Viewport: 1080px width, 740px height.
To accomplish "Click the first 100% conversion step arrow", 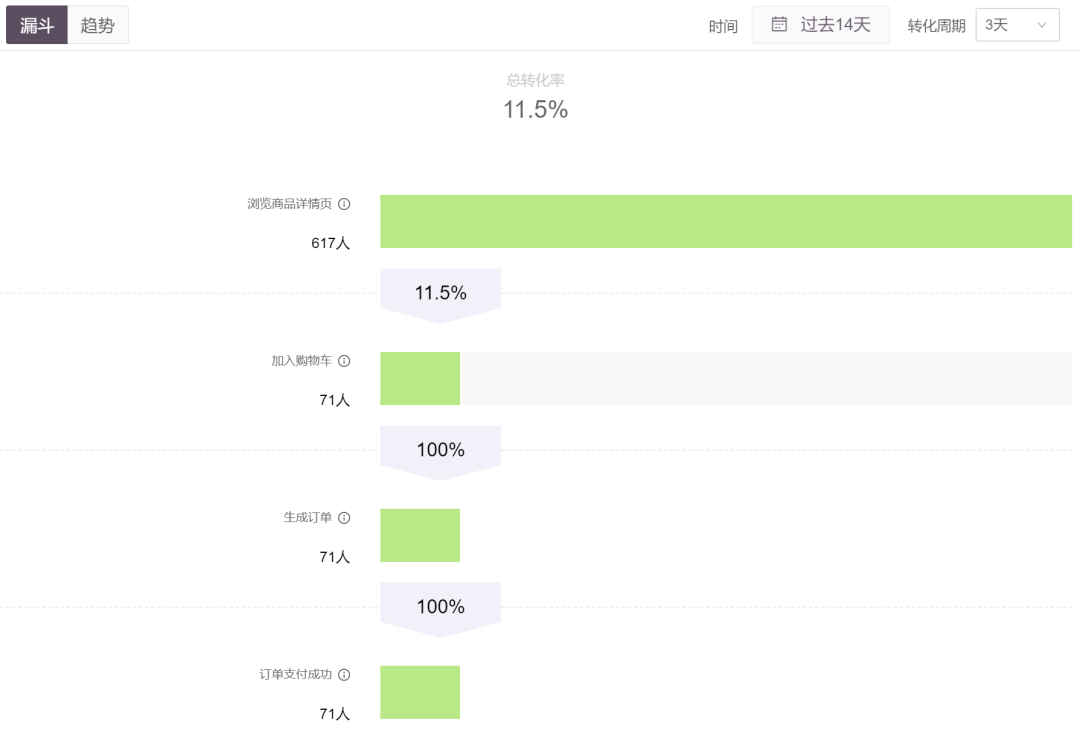I will click(x=440, y=451).
